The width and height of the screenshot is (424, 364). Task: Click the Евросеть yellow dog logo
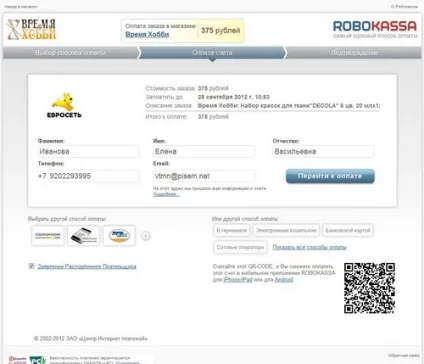click(x=64, y=106)
